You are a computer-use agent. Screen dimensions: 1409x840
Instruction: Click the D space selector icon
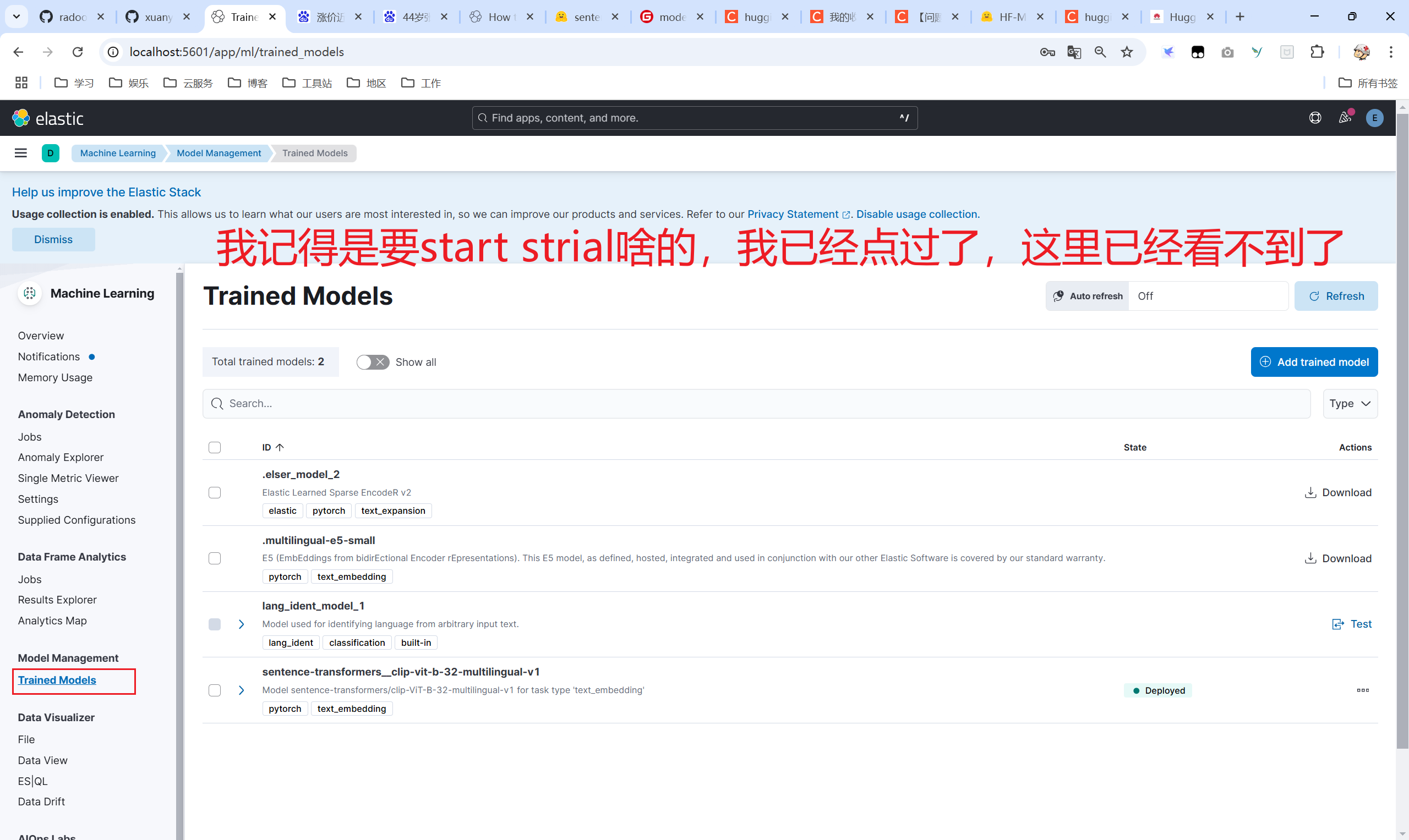(x=51, y=153)
